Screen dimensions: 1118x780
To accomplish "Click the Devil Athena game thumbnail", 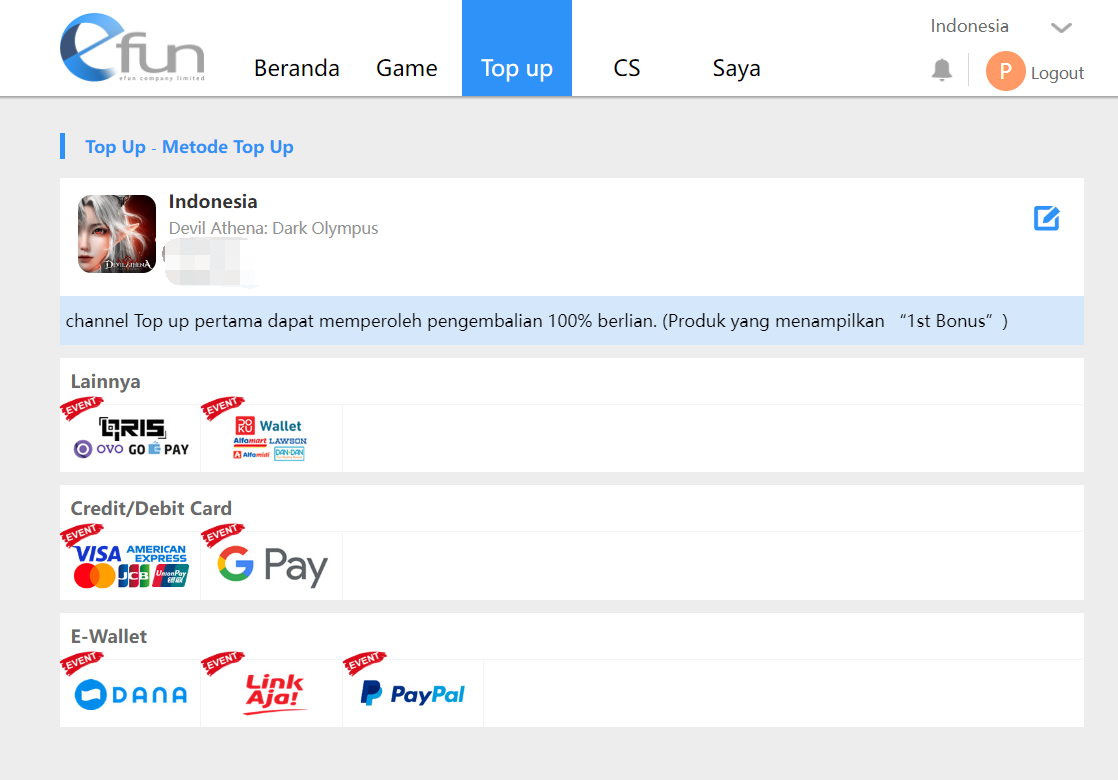I will tap(117, 234).
